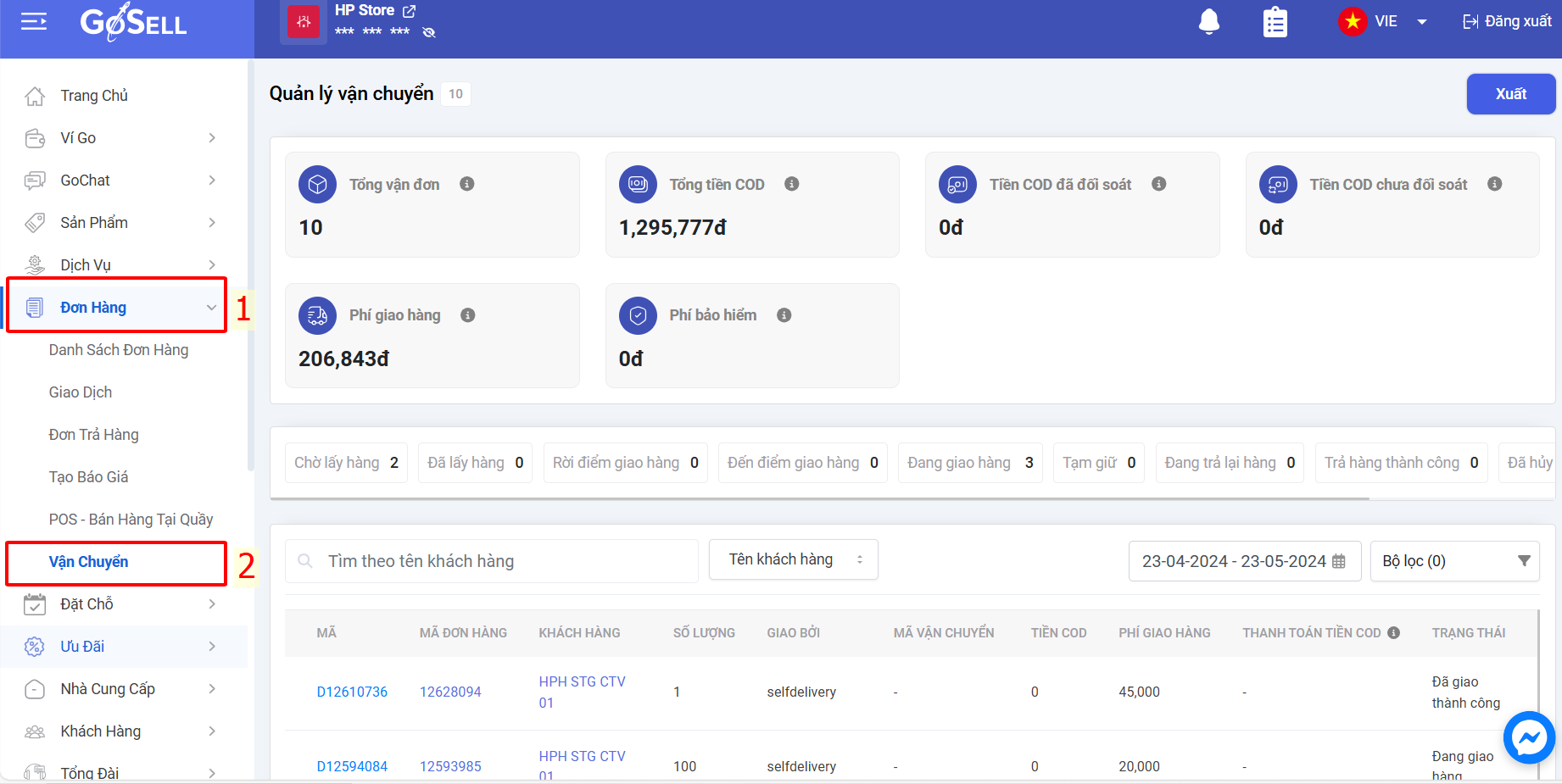Open shipment link D12610736
The height and width of the screenshot is (784, 1562).
pyautogui.click(x=352, y=692)
